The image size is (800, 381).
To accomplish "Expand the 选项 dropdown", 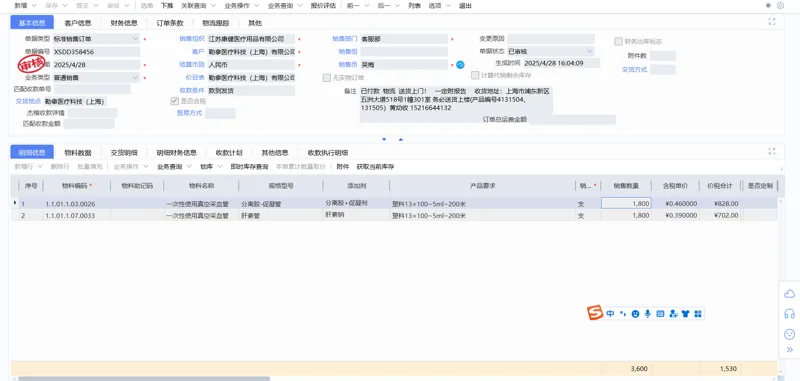I will coord(448,6).
